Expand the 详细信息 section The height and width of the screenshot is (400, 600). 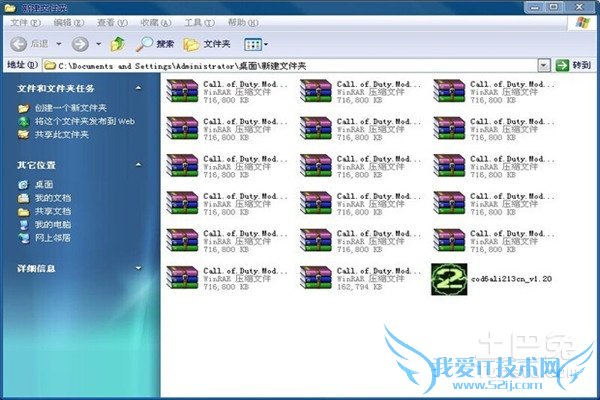click(139, 268)
